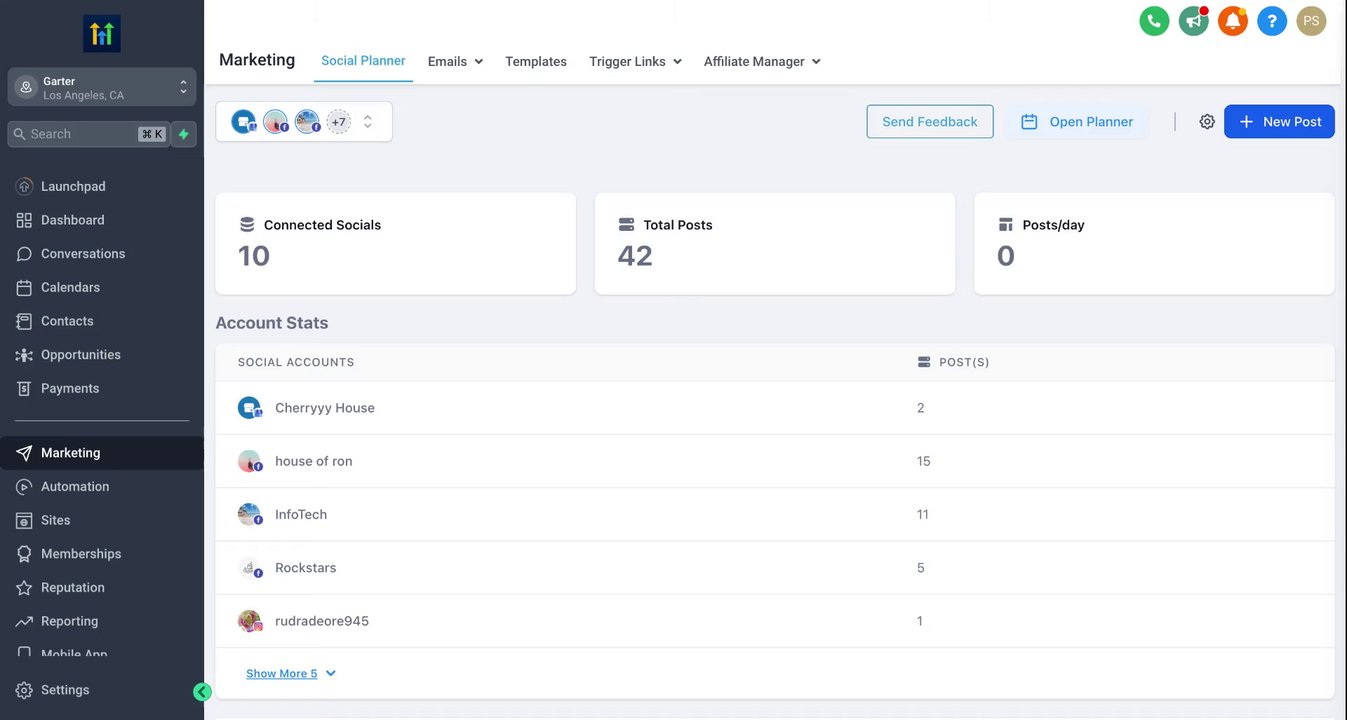Show More 5 social accounts
The height and width of the screenshot is (720, 1347).
(291, 674)
